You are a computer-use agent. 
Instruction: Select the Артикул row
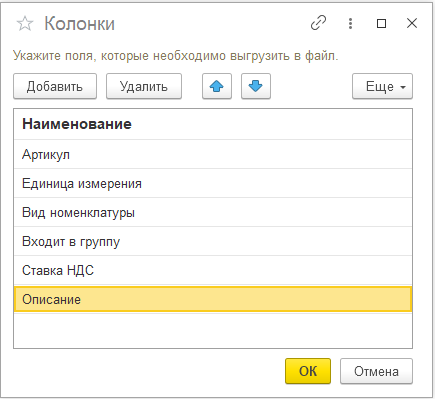(213, 154)
